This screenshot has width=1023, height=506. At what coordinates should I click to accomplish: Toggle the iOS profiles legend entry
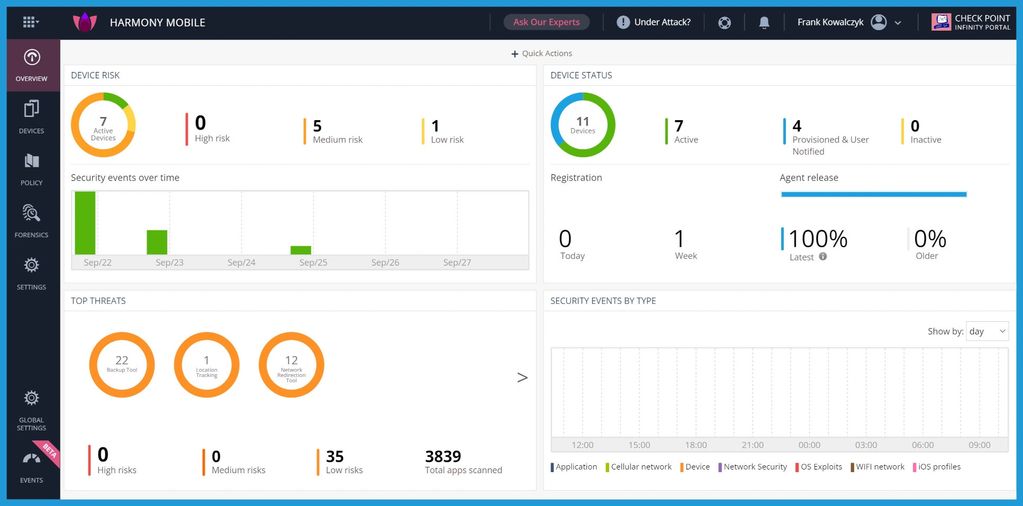point(936,467)
